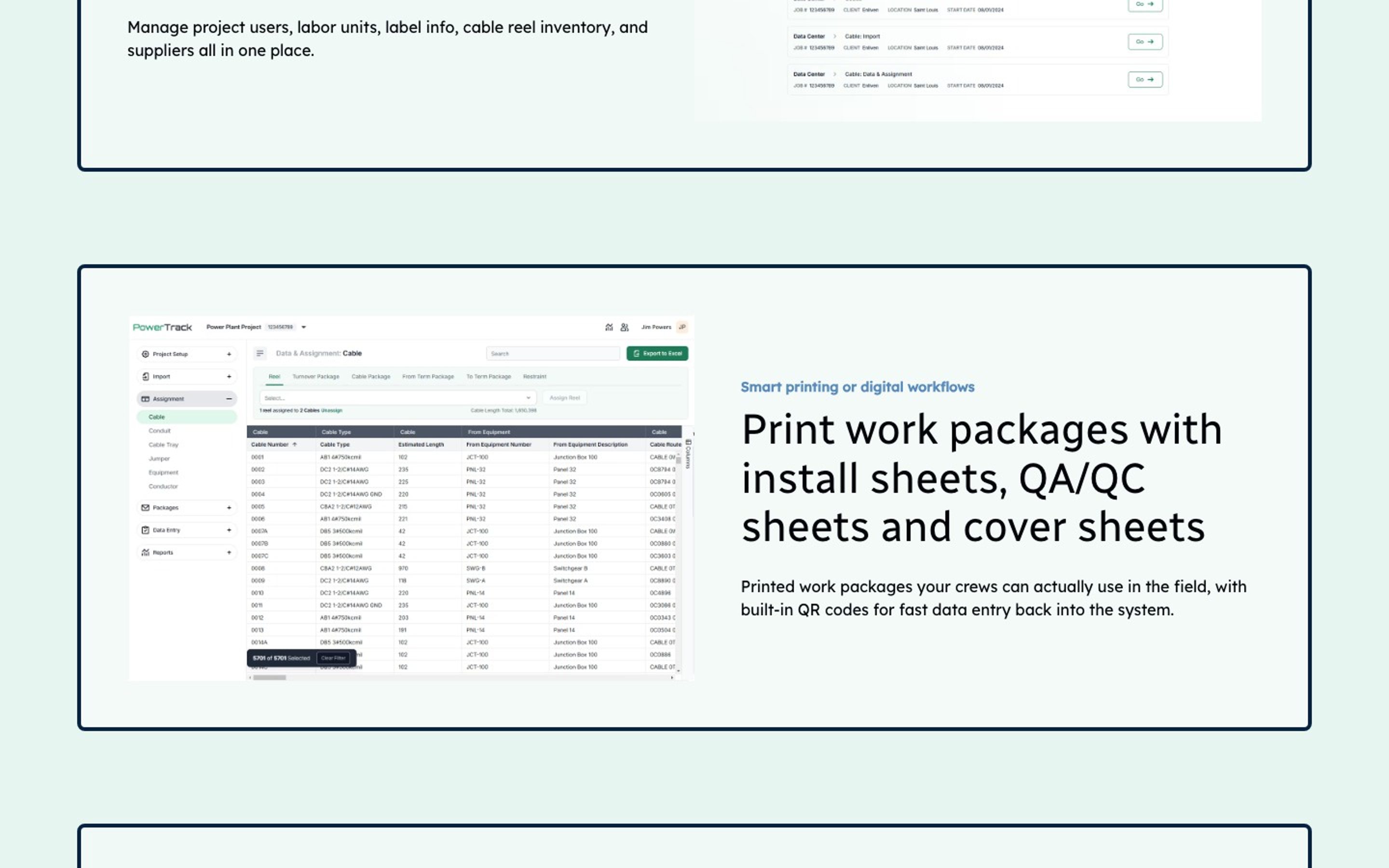Click the Assignment table icon

tap(145, 399)
